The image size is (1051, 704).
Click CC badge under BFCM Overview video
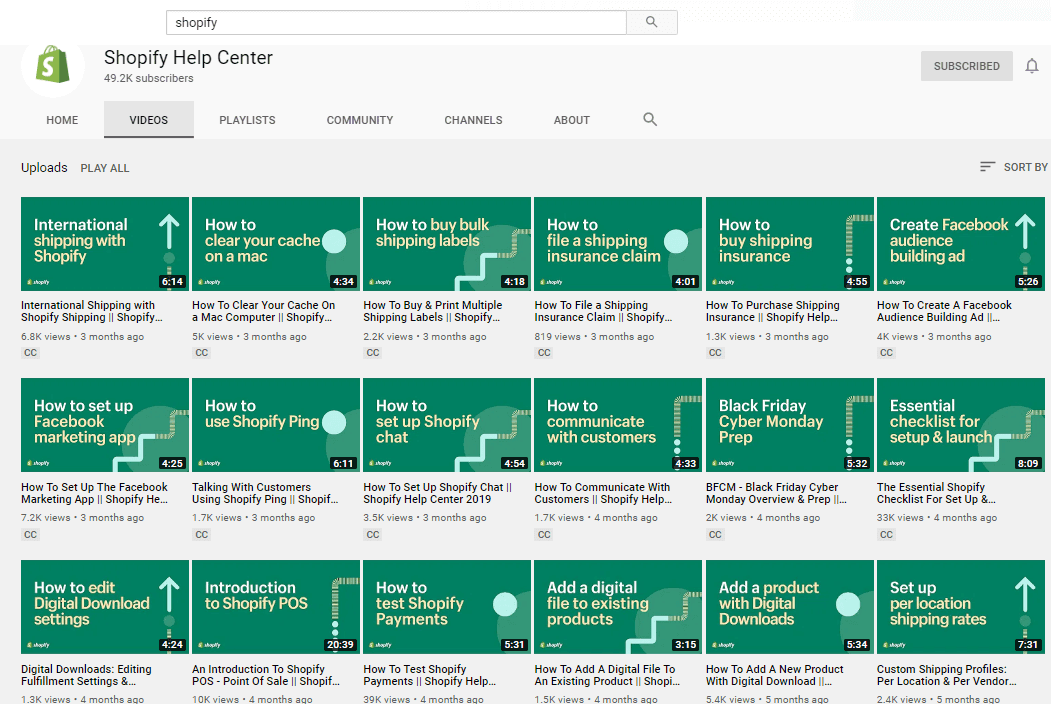pos(715,534)
